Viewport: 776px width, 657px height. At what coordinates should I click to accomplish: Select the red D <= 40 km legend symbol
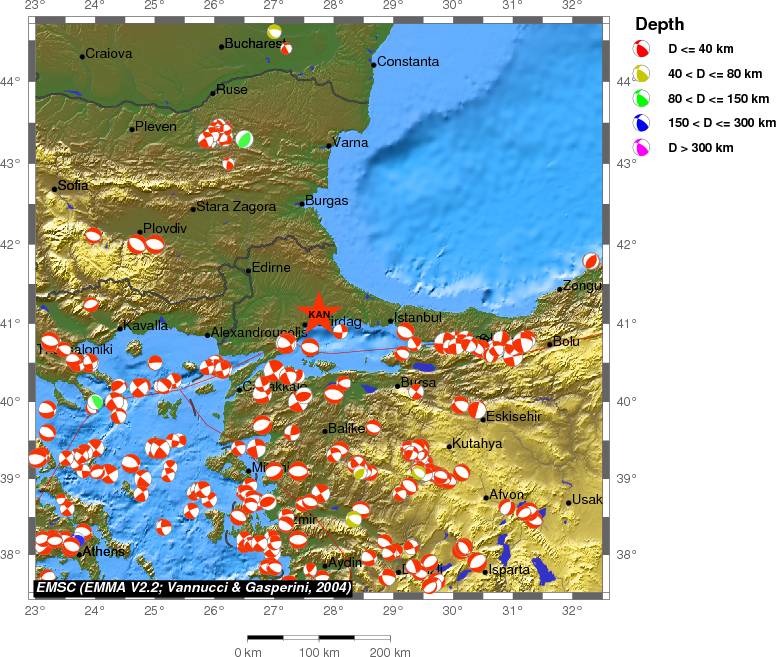coord(640,48)
